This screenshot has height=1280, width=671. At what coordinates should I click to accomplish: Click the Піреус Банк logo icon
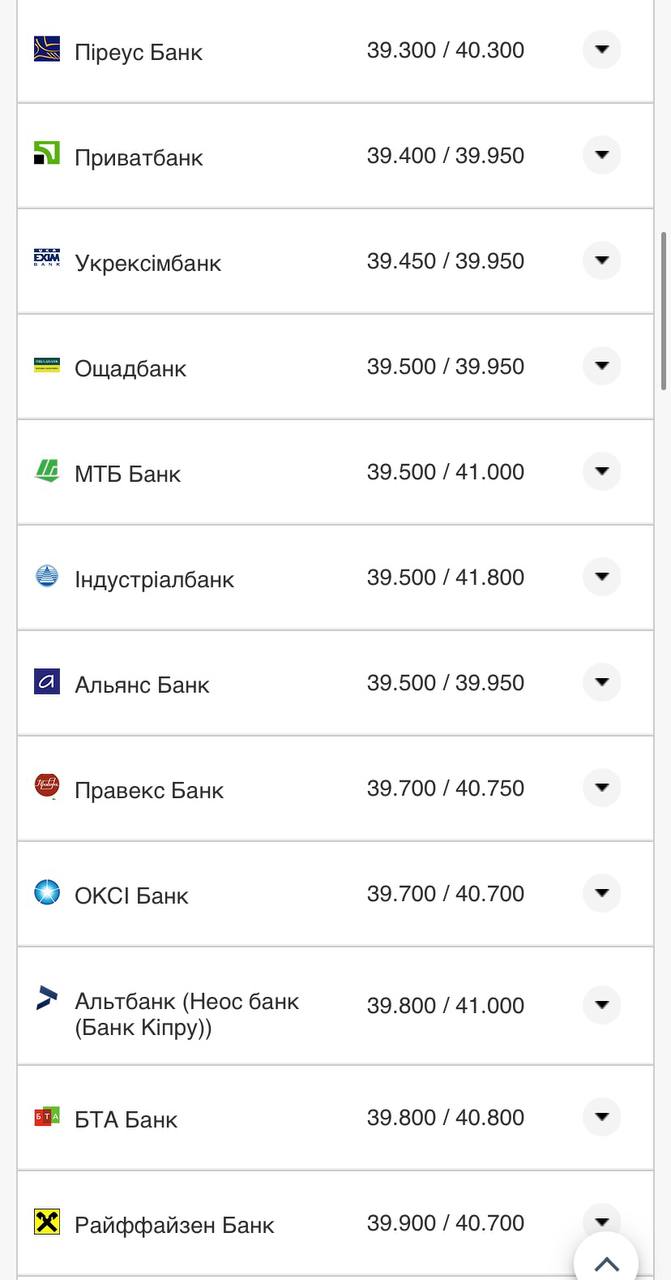point(47,49)
